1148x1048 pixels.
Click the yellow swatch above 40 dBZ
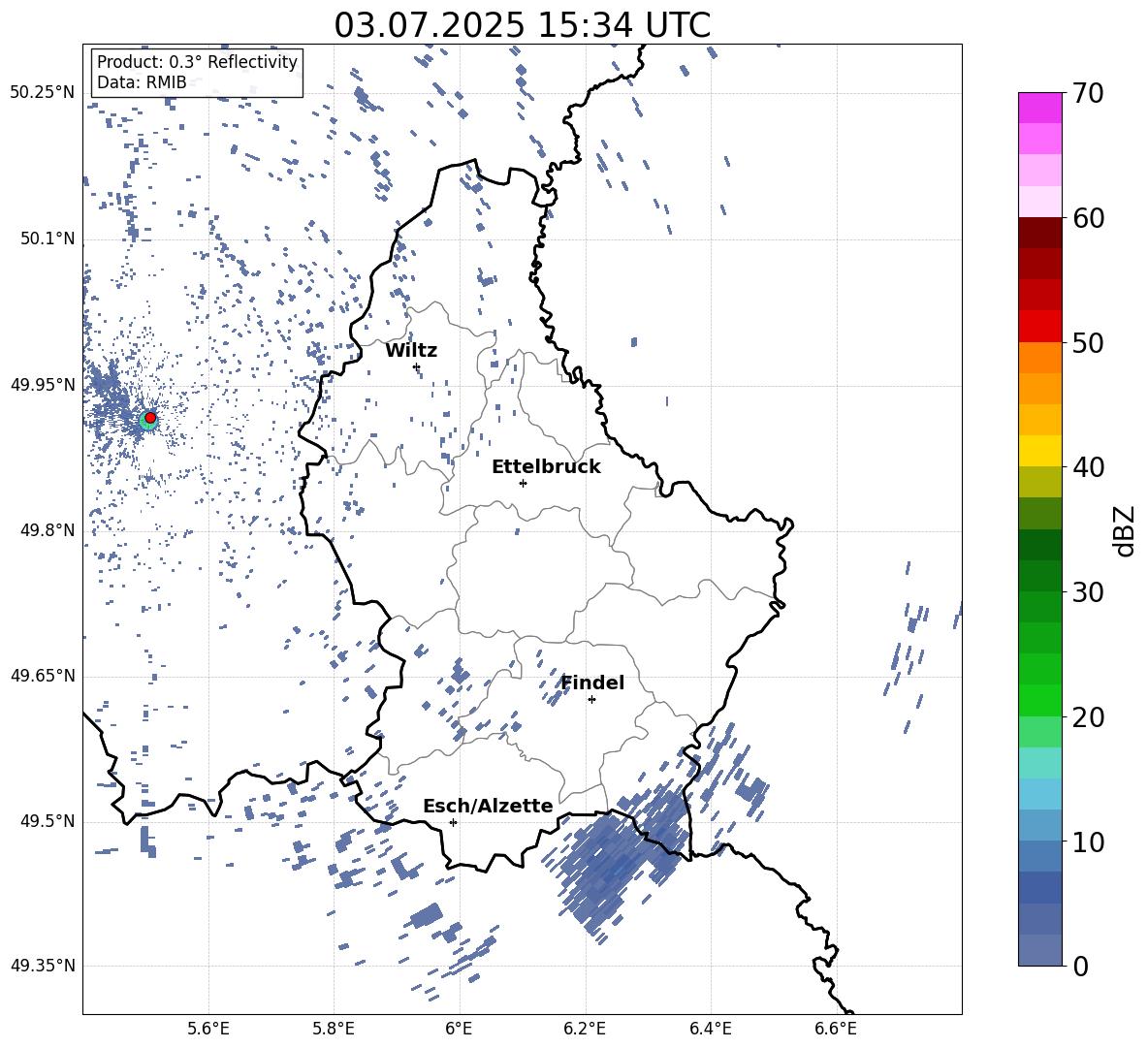coord(1039,451)
